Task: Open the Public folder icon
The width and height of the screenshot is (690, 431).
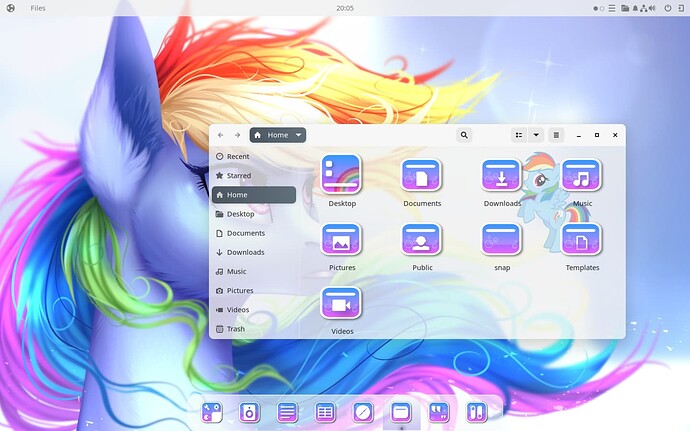Action: coord(422,239)
